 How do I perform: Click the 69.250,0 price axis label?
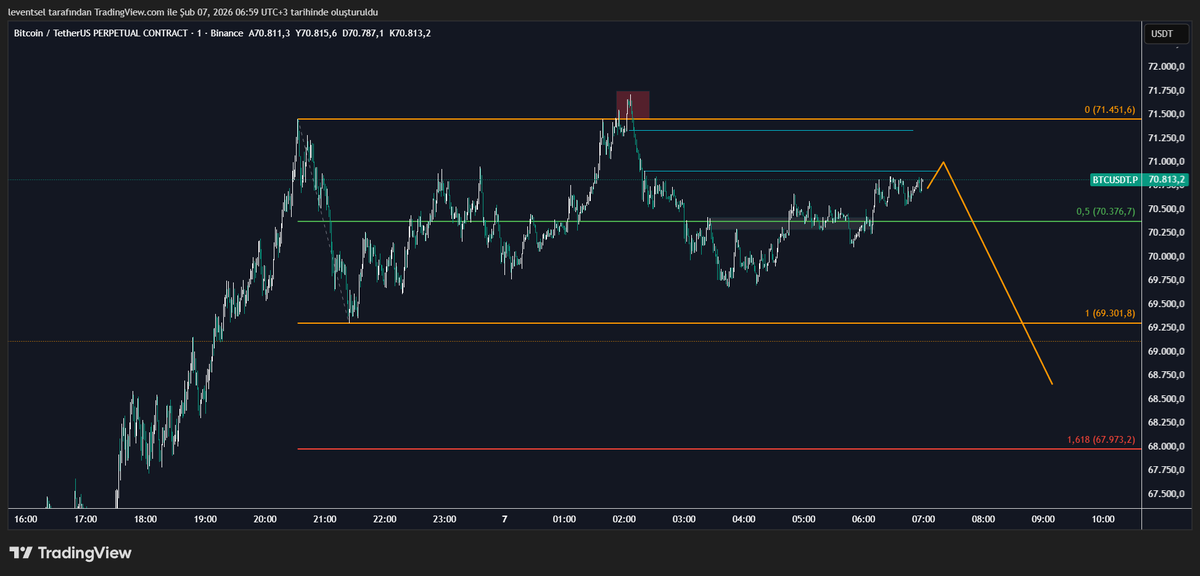[x=1165, y=328]
